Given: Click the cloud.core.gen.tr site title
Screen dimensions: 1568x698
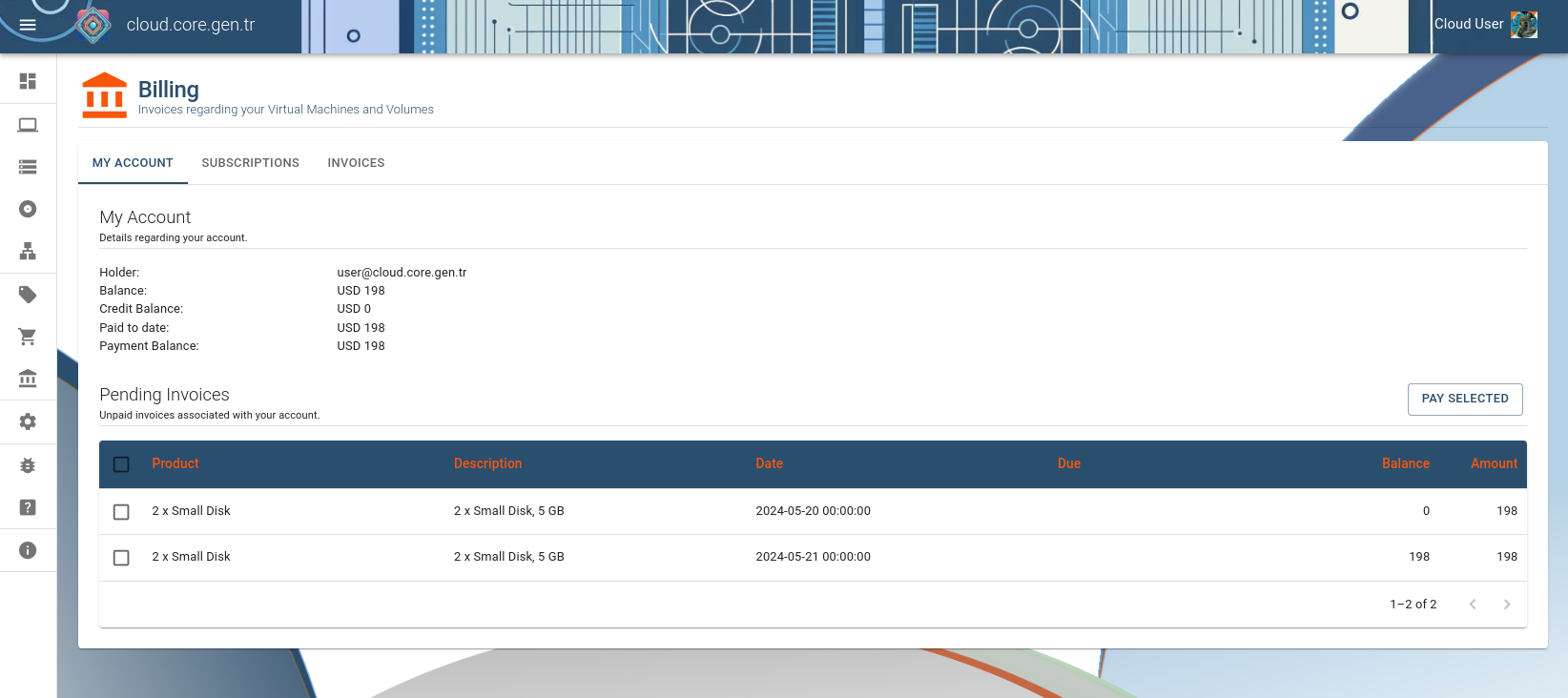Looking at the screenshot, I should point(191,25).
